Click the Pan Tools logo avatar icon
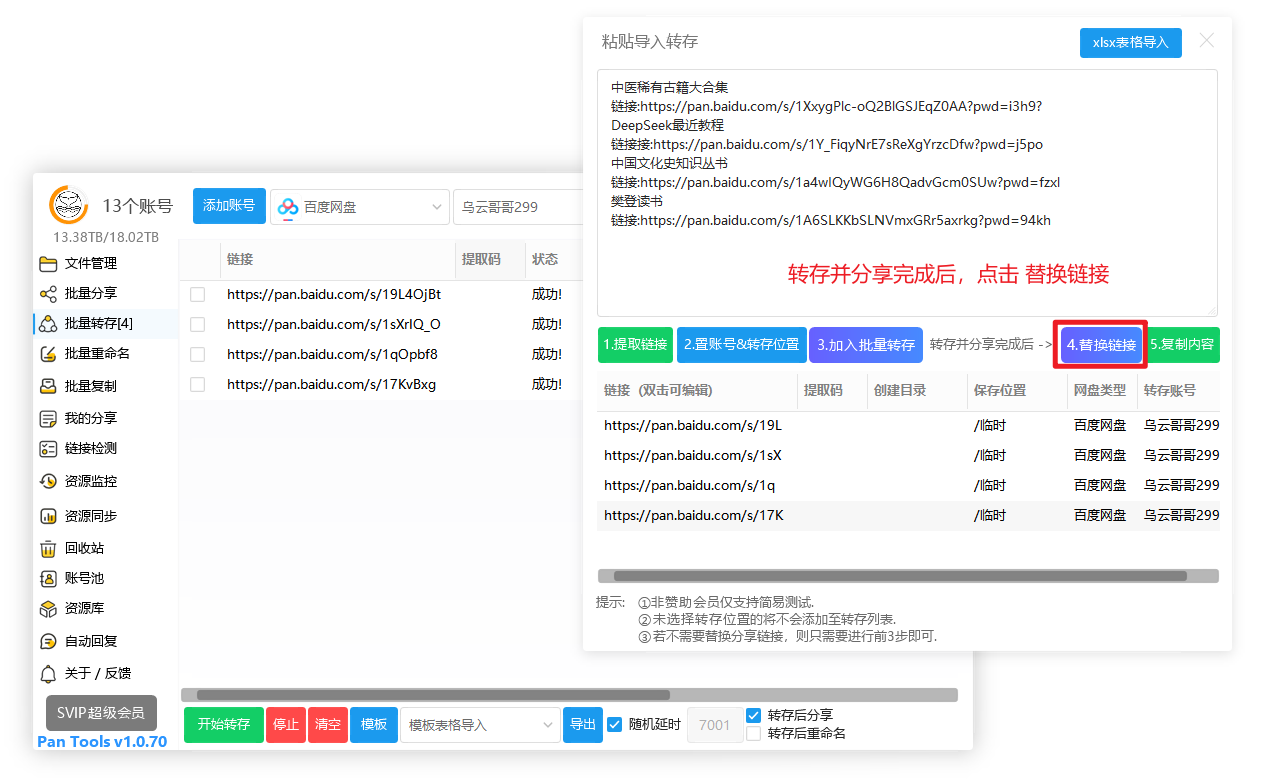The width and height of the screenshot is (1273, 780). click(69, 205)
